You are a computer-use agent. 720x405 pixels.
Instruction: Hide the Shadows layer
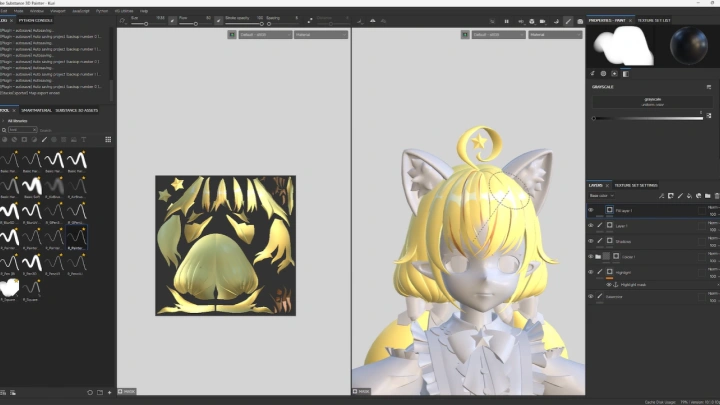(x=591, y=241)
